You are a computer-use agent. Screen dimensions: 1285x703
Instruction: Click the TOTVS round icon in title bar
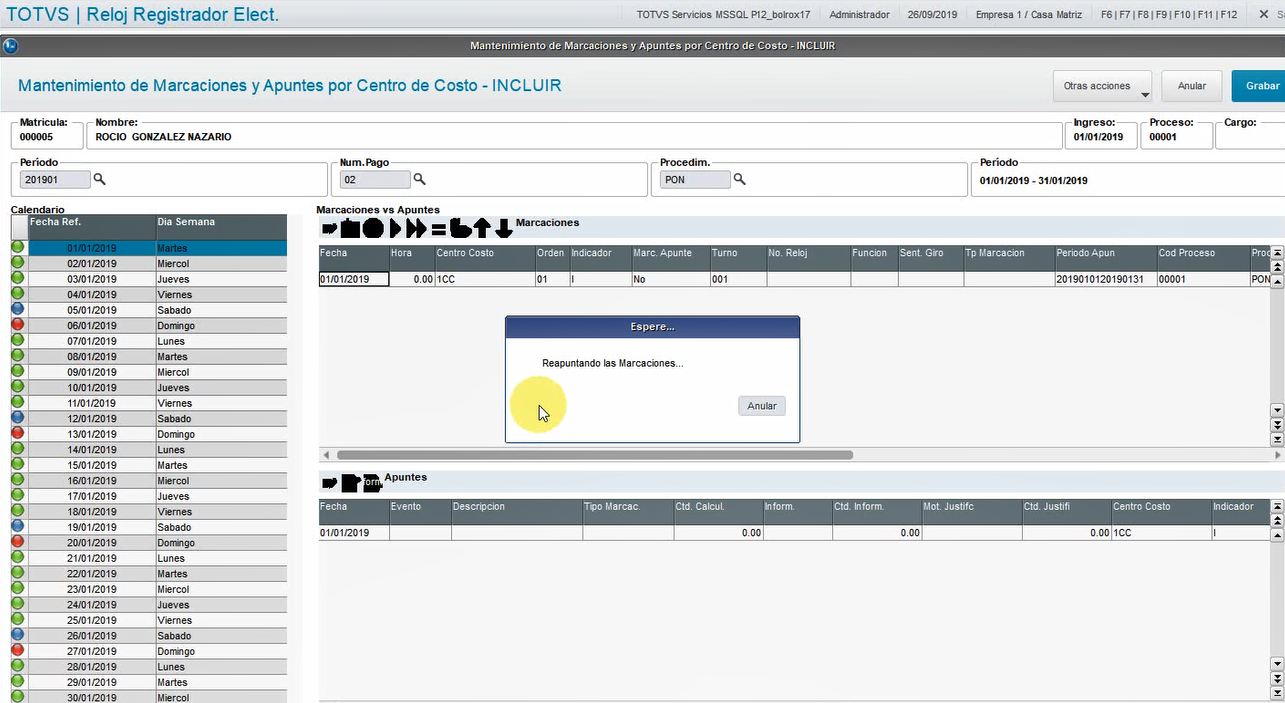coord(10,46)
